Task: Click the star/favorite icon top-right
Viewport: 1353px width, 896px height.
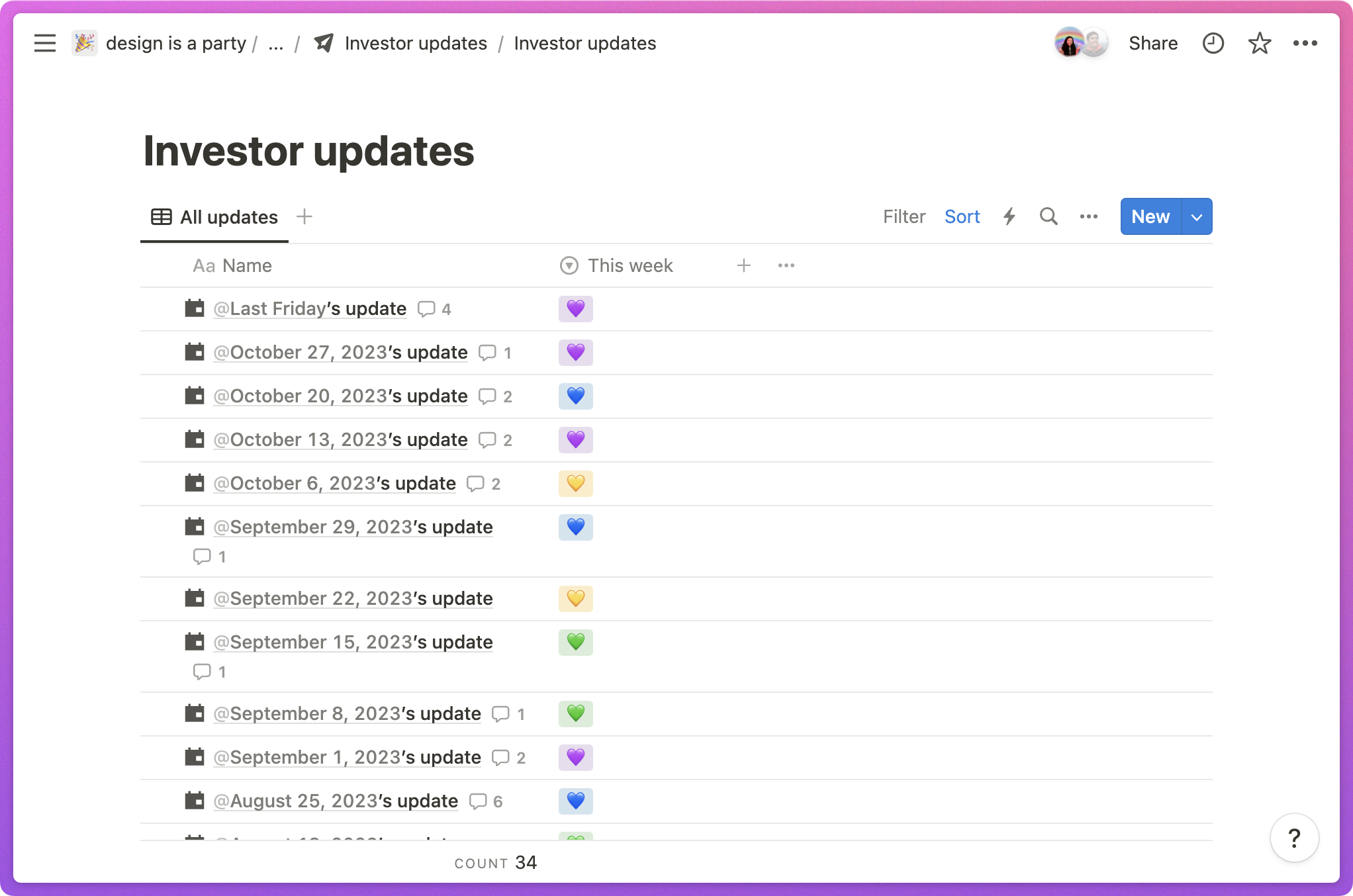Action: pyautogui.click(x=1258, y=44)
